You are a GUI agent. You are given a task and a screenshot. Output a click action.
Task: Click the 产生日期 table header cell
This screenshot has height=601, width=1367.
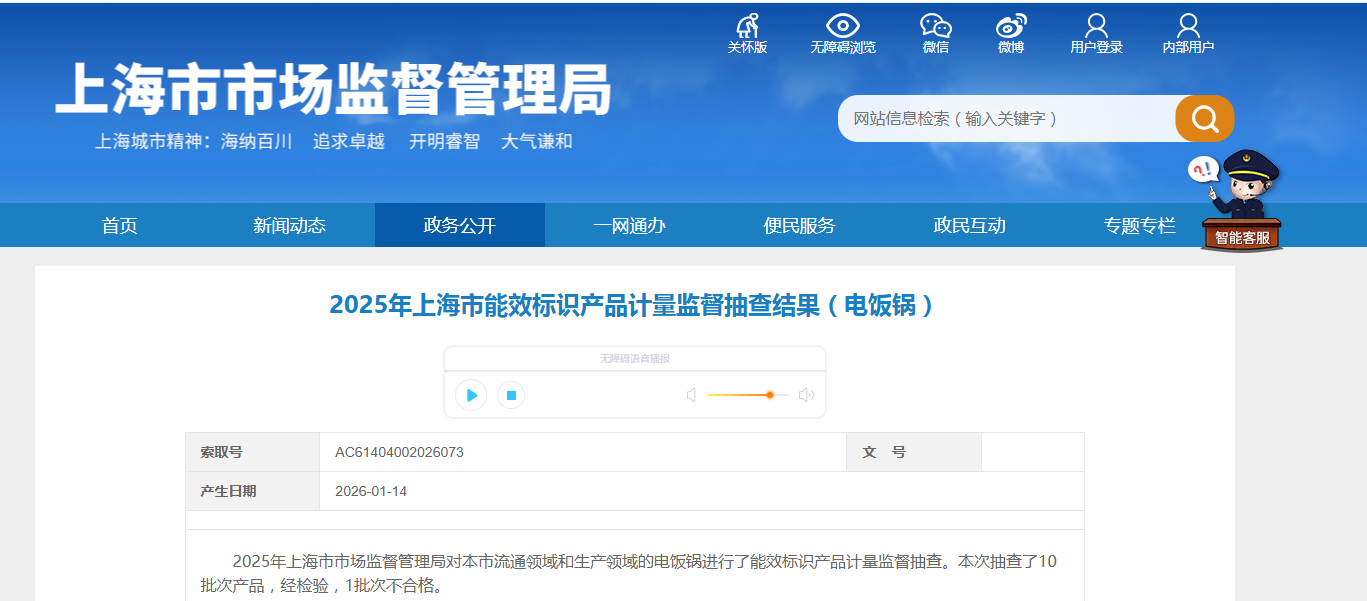pyautogui.click(x=252, y=491)
